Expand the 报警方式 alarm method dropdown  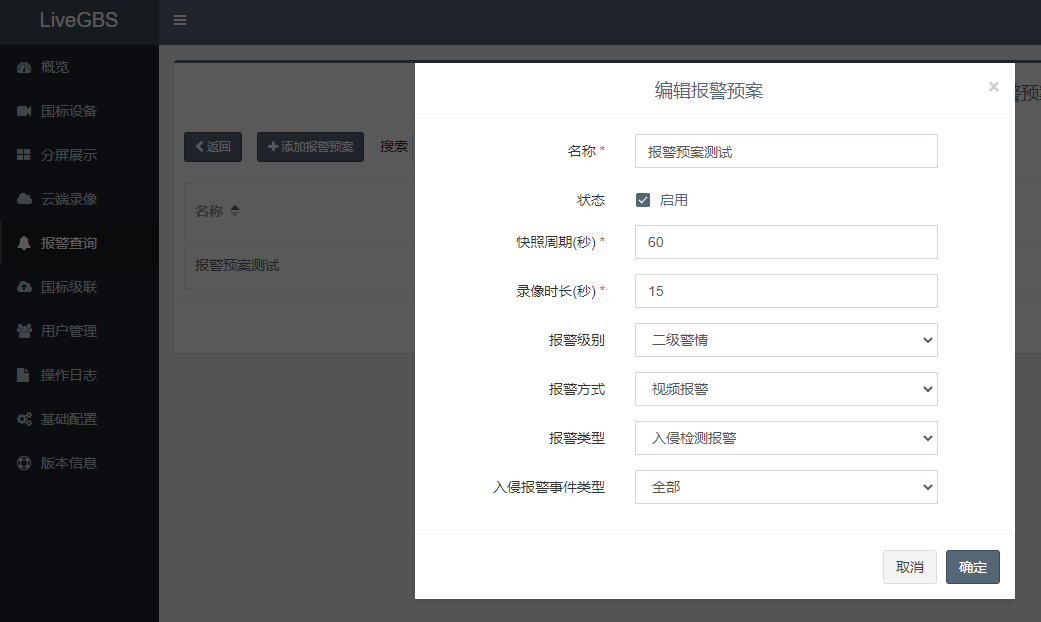point(785,389)
